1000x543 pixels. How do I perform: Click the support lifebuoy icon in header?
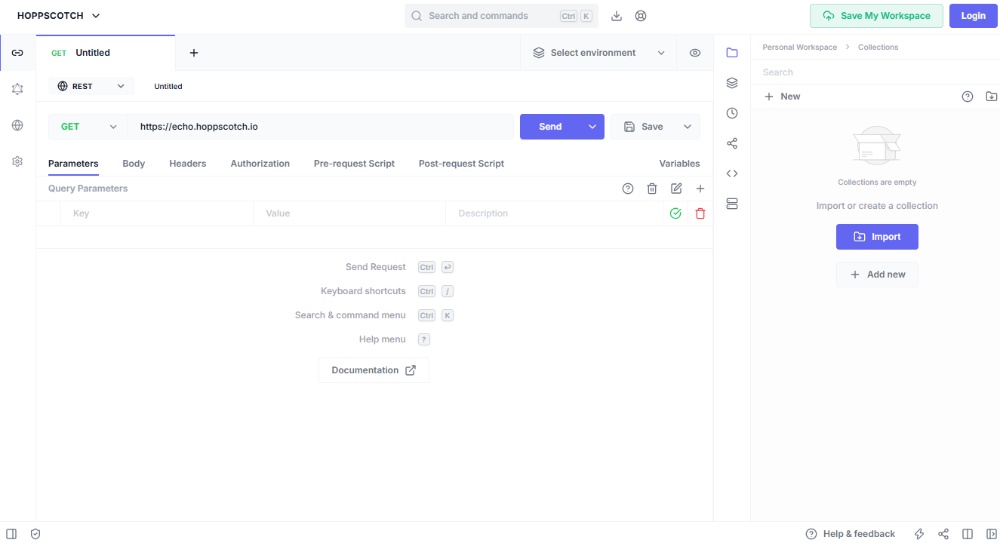(x=640, y=16)
